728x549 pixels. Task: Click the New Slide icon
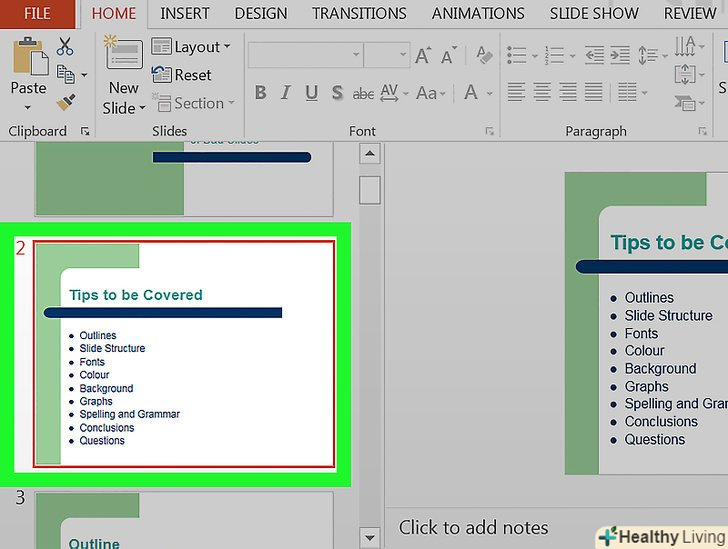pyautogui.click(x=123, y=52)
